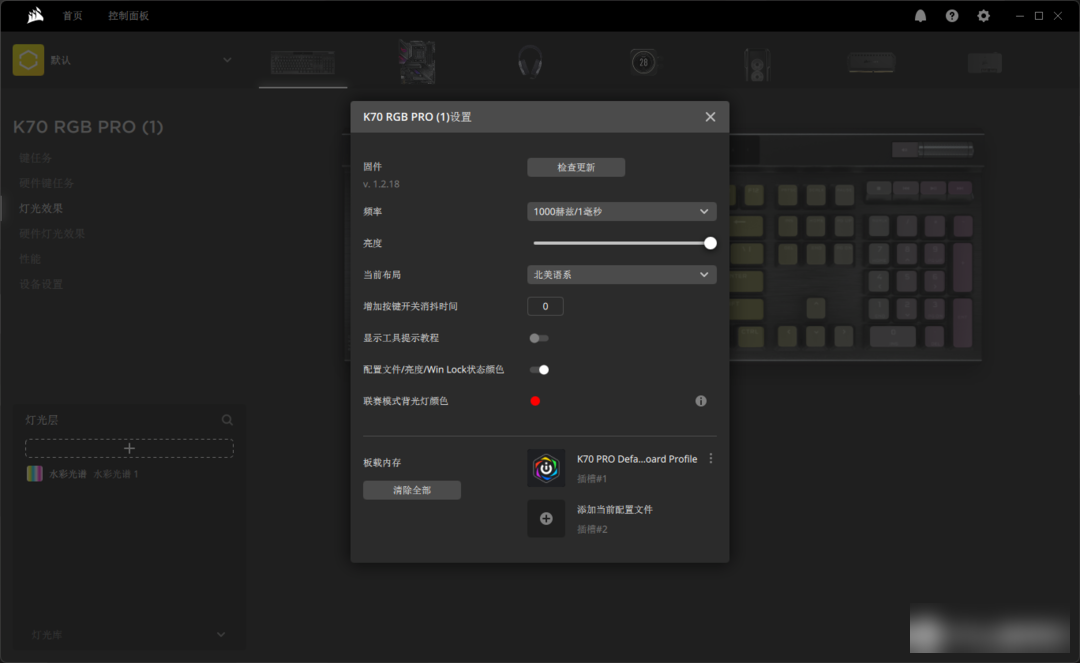The width and height of the screenshot is (1080, 663).
Task: Close the K70 RGB PRO settings dialog
Action: [710, 117]
